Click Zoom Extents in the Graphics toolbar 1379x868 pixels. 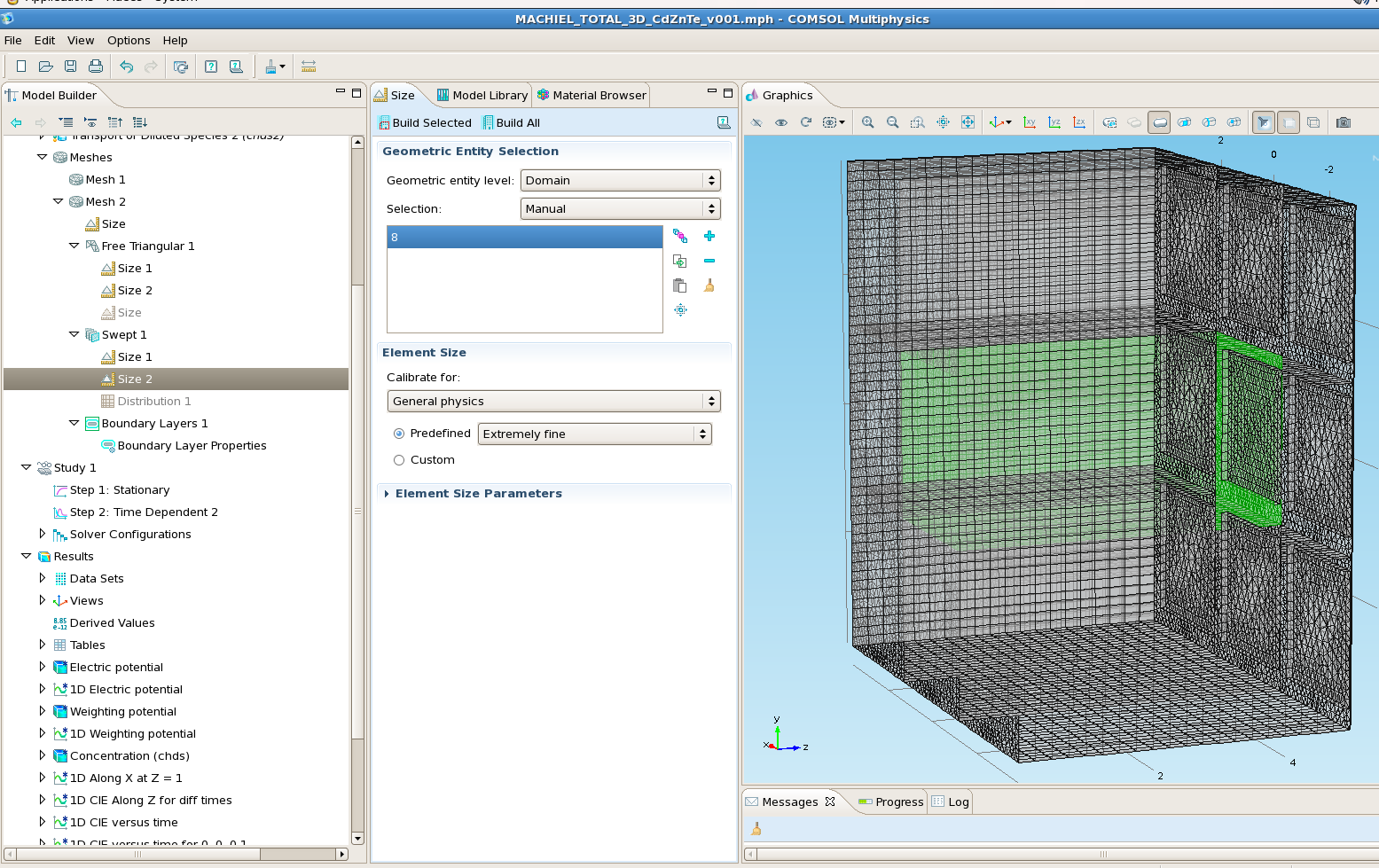(x=968, y=122)
